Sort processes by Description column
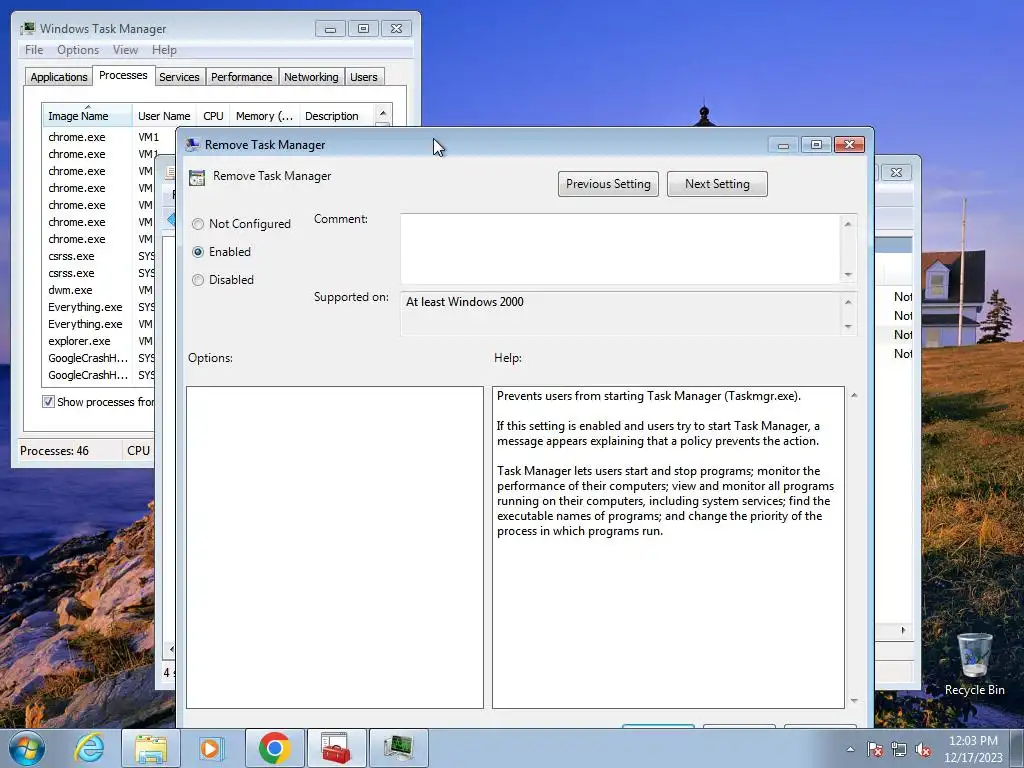The width and height of the screenshot is (1024, 768). click(x=336, y=116)
